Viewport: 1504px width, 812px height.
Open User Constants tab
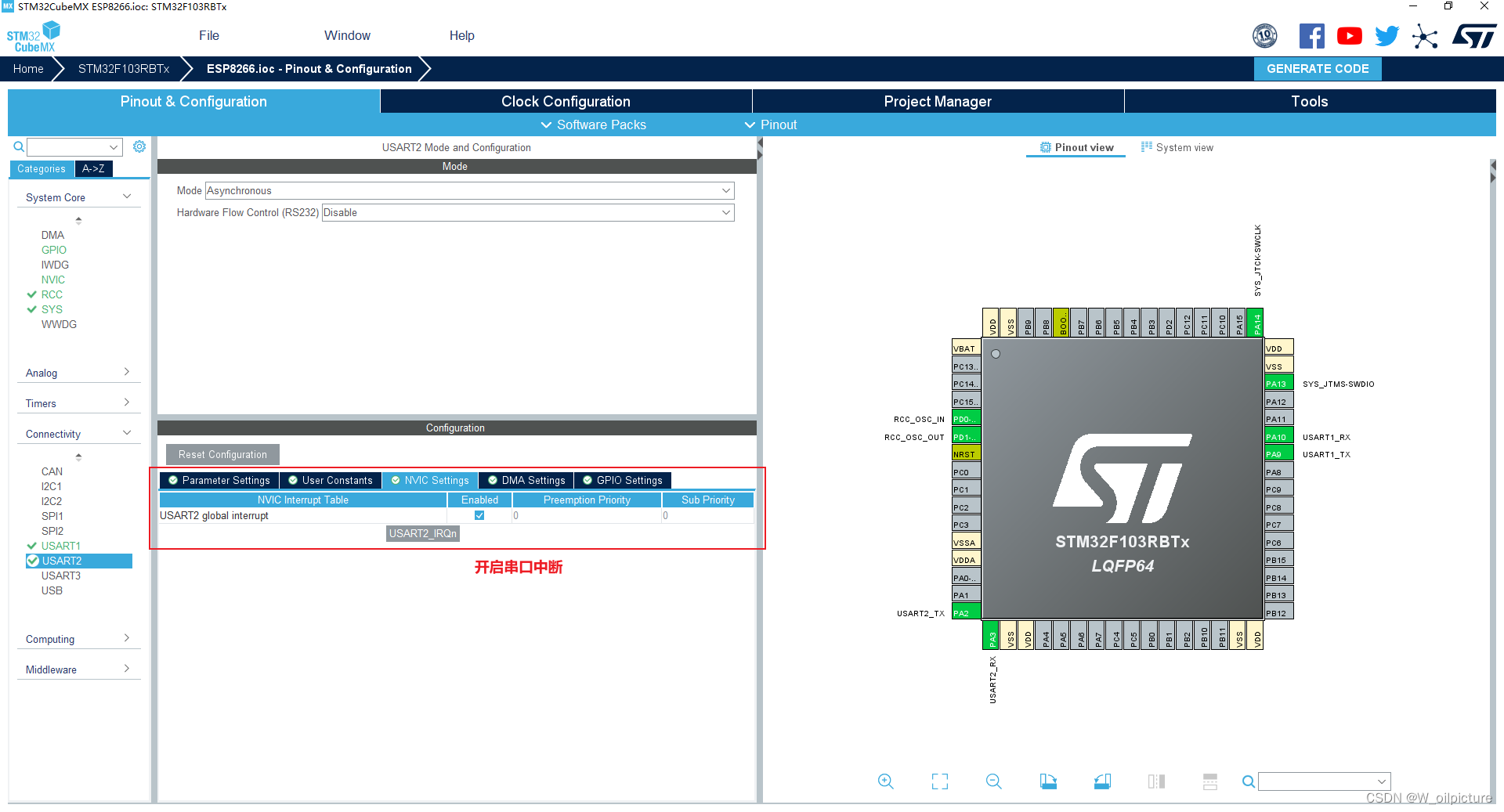(331, 480)
